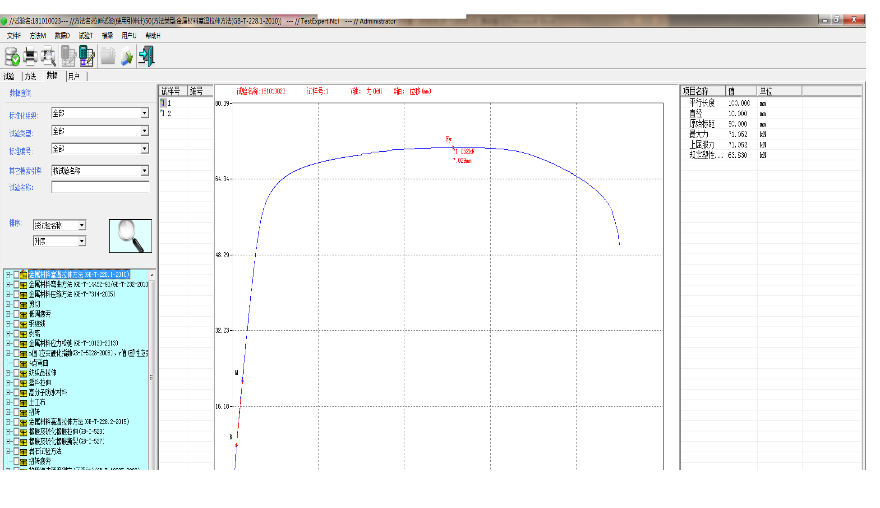Click the database with green check icon
Screen dimensions: 880x508
(x=12, y=57)
